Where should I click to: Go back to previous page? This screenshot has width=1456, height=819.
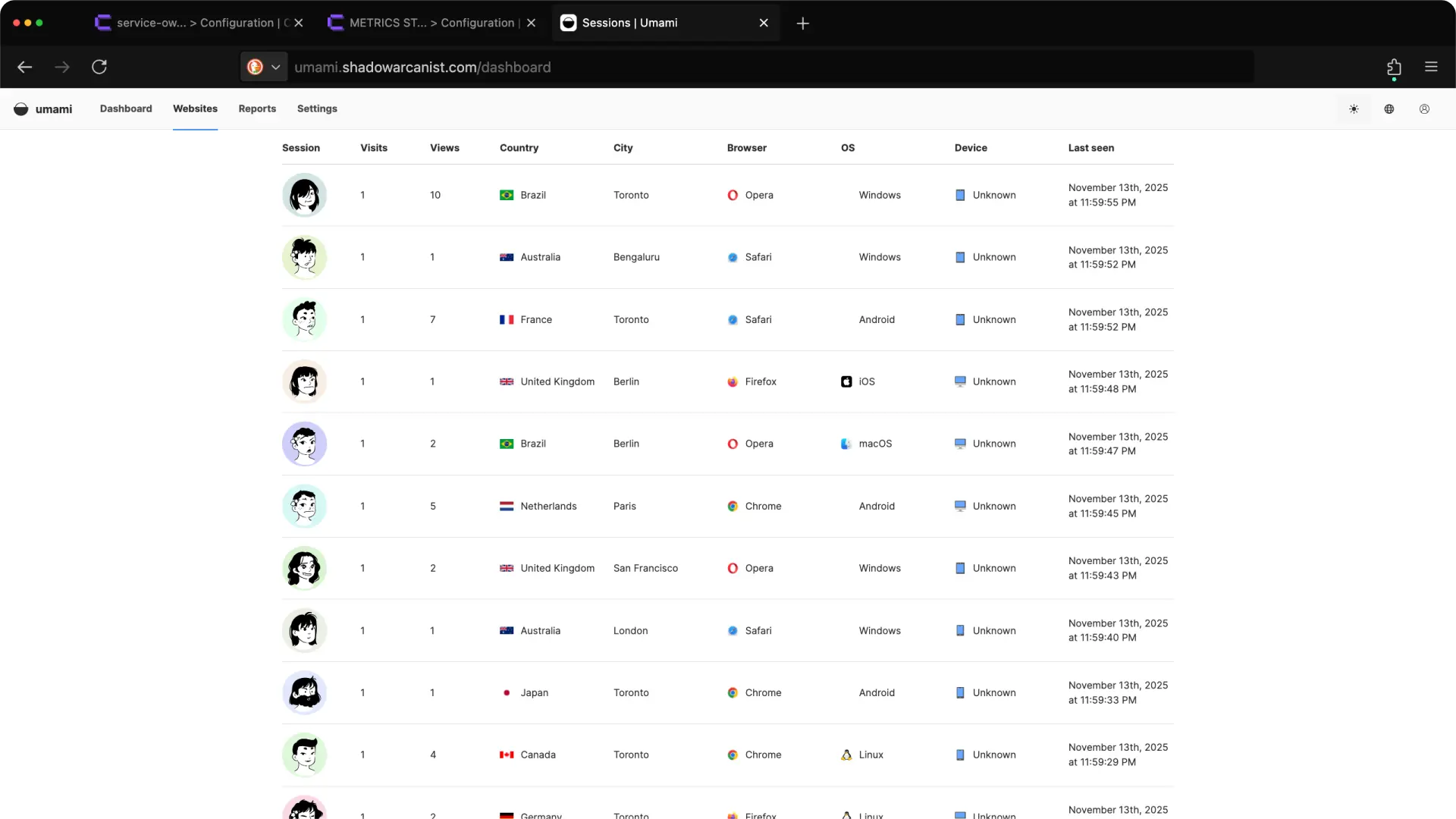(x=25, y=67)
